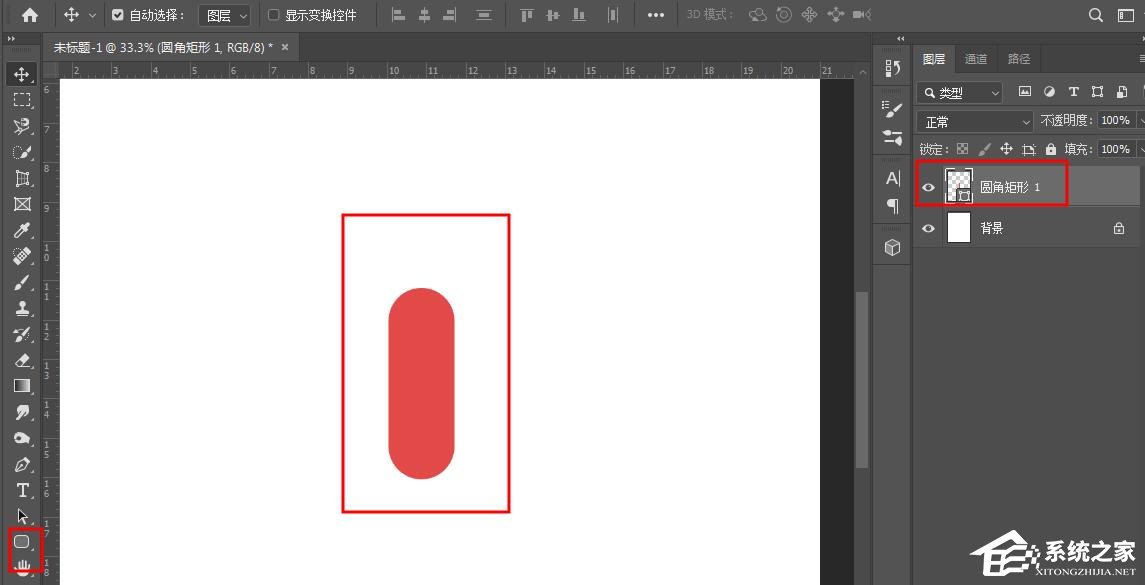Select the Pen tool

(22, 464)
